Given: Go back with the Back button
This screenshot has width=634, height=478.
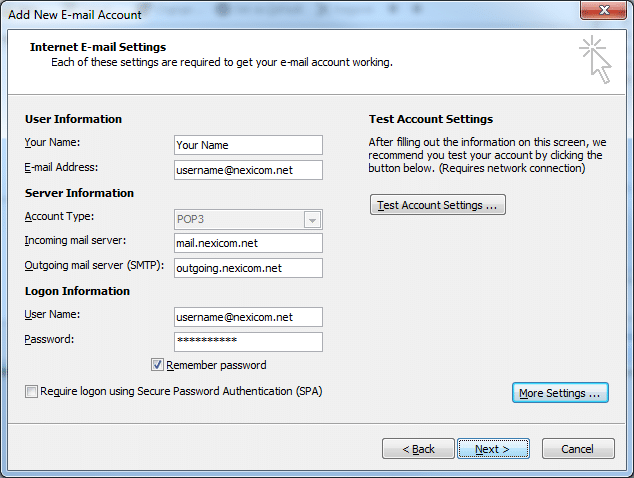Looking at the screenshot, I should tap(418, 449).
